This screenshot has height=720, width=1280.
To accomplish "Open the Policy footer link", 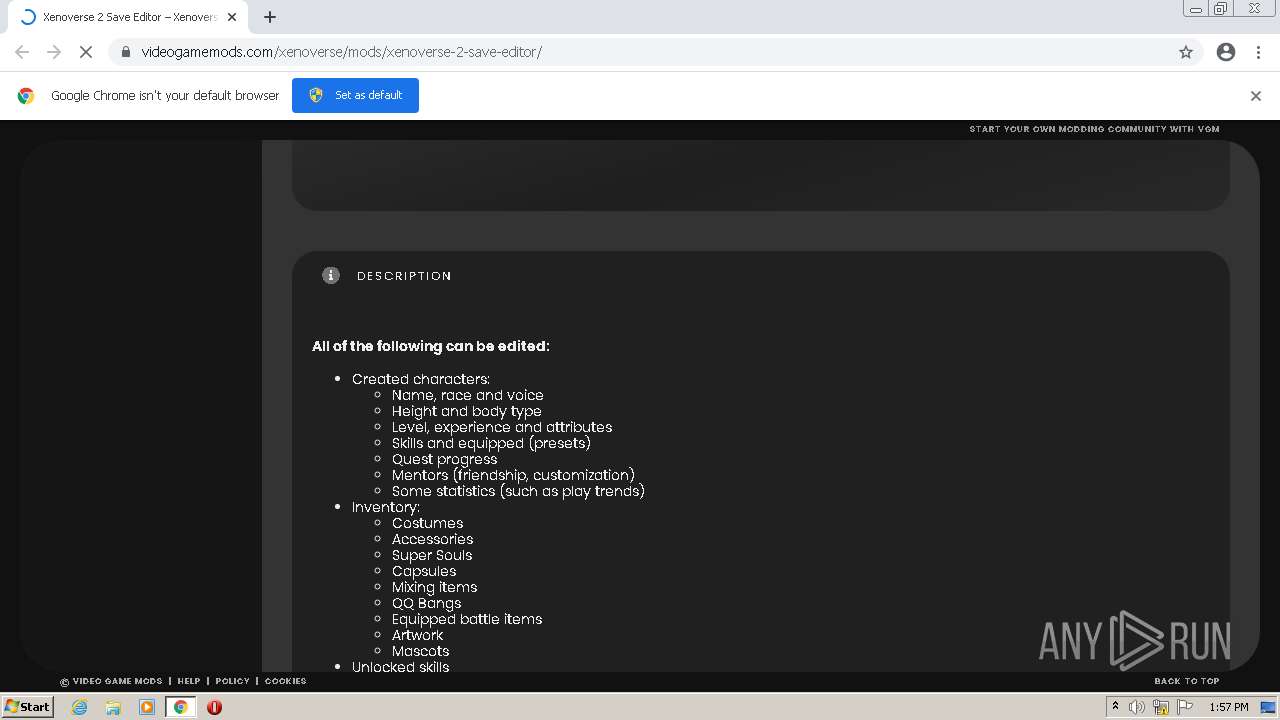I will [x=232, y=681].
